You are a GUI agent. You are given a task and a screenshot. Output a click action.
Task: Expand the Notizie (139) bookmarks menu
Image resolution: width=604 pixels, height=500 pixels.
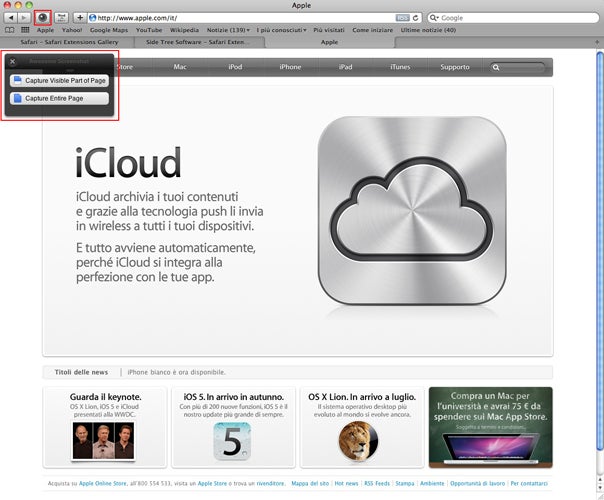tap(228, 30)
